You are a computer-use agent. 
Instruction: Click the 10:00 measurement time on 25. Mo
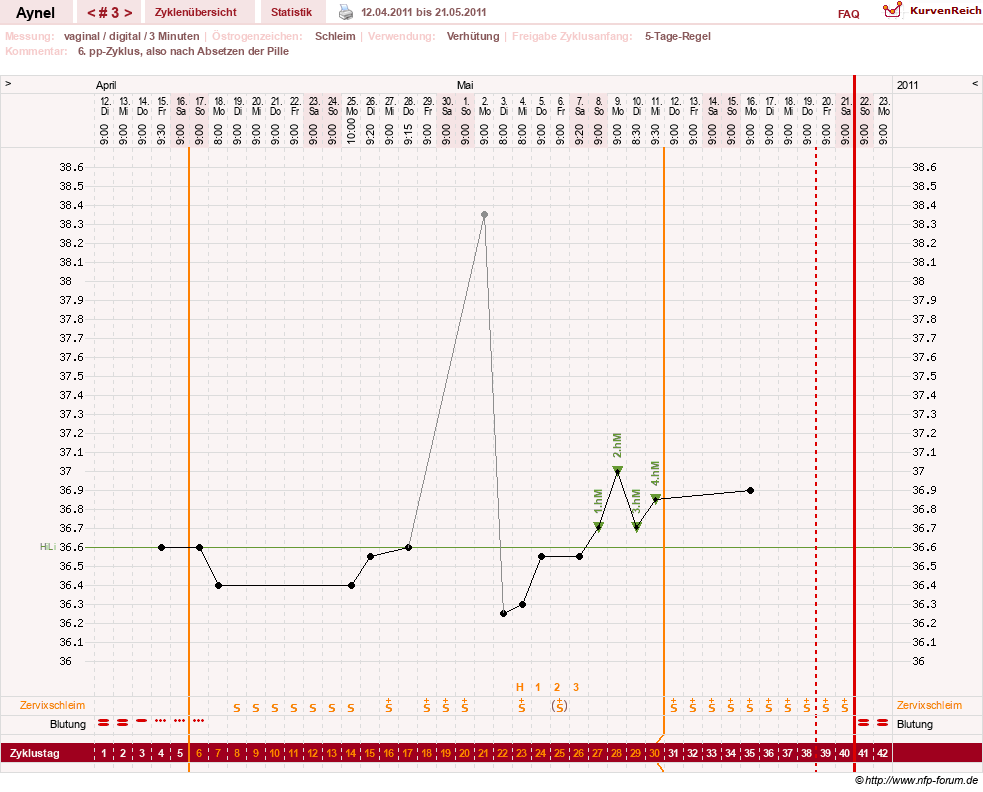(352, 130)
